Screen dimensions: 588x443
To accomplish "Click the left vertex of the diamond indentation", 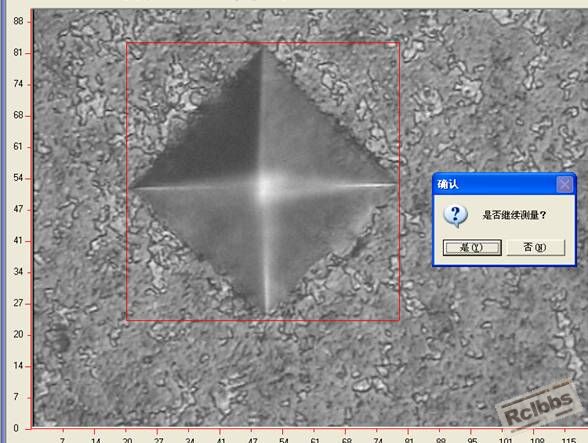I will [131, 188].
